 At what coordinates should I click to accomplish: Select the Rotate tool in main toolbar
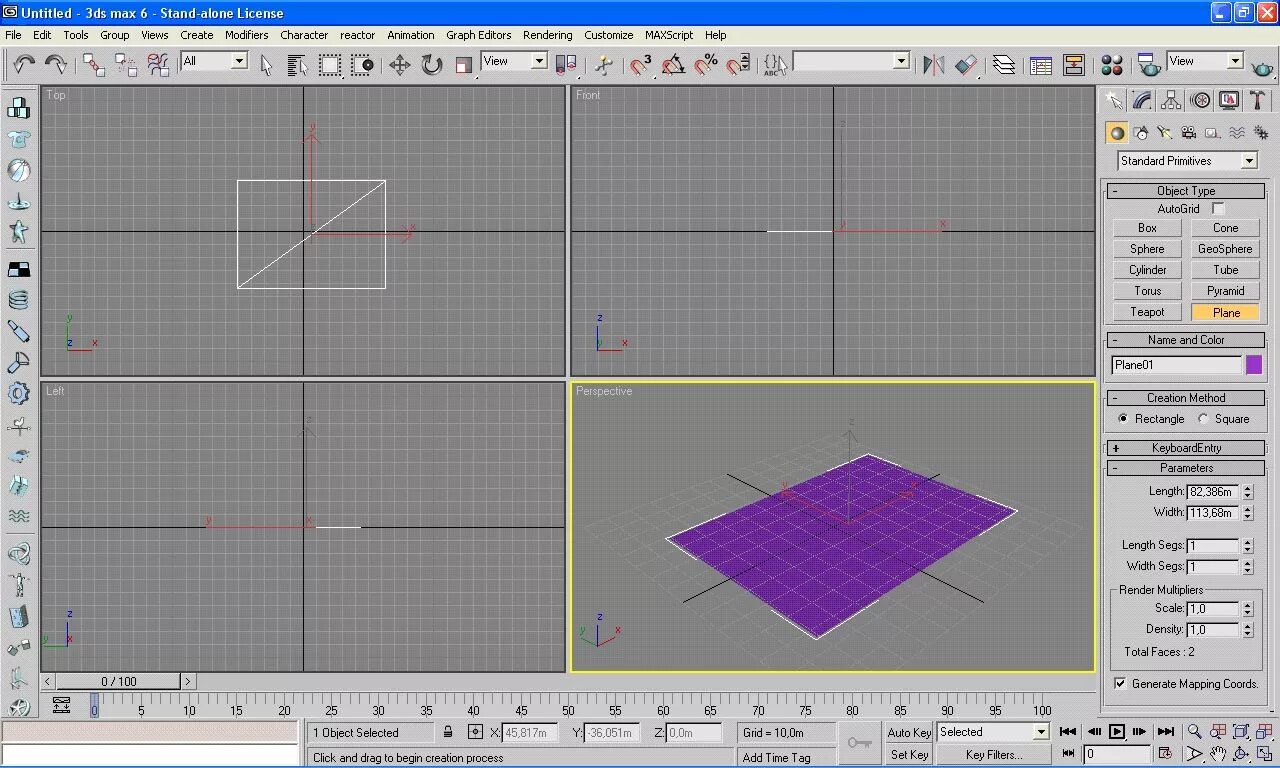click(432, 65)
